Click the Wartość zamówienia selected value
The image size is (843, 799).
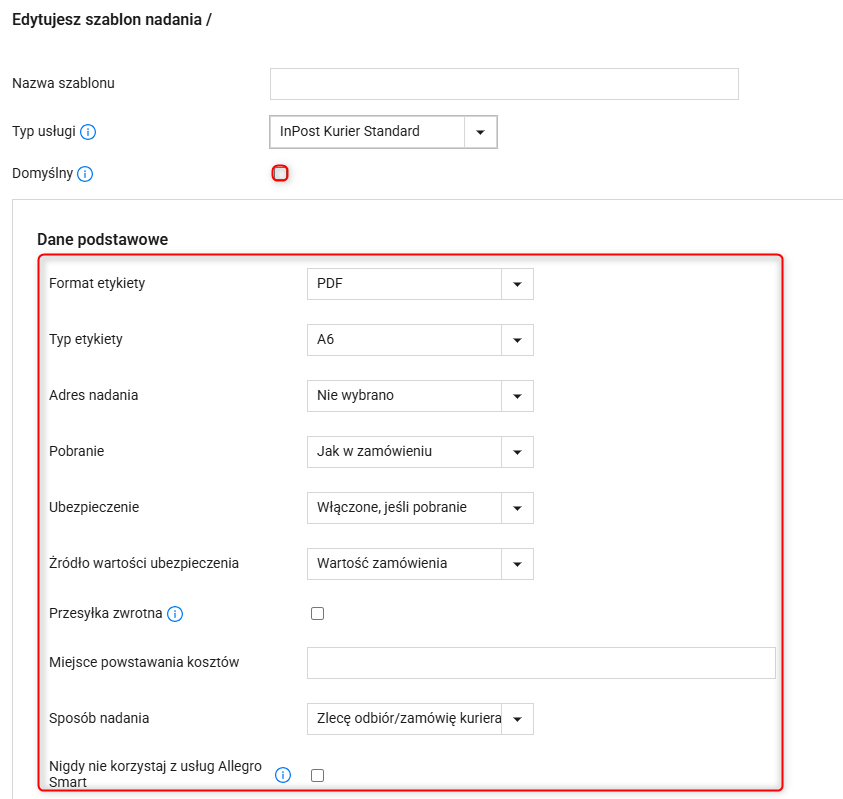click(382, 563)
